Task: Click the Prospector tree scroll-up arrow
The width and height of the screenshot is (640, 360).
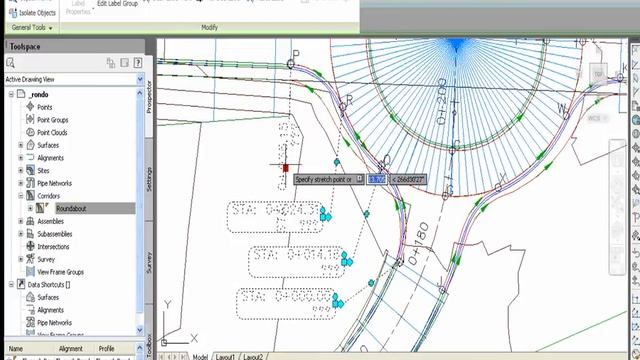Action: point(140,93)
